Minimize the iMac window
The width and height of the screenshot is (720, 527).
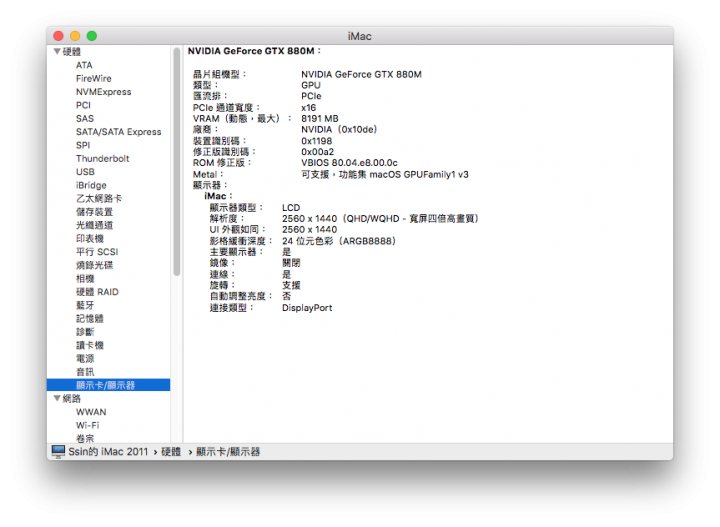click(75, 36)
